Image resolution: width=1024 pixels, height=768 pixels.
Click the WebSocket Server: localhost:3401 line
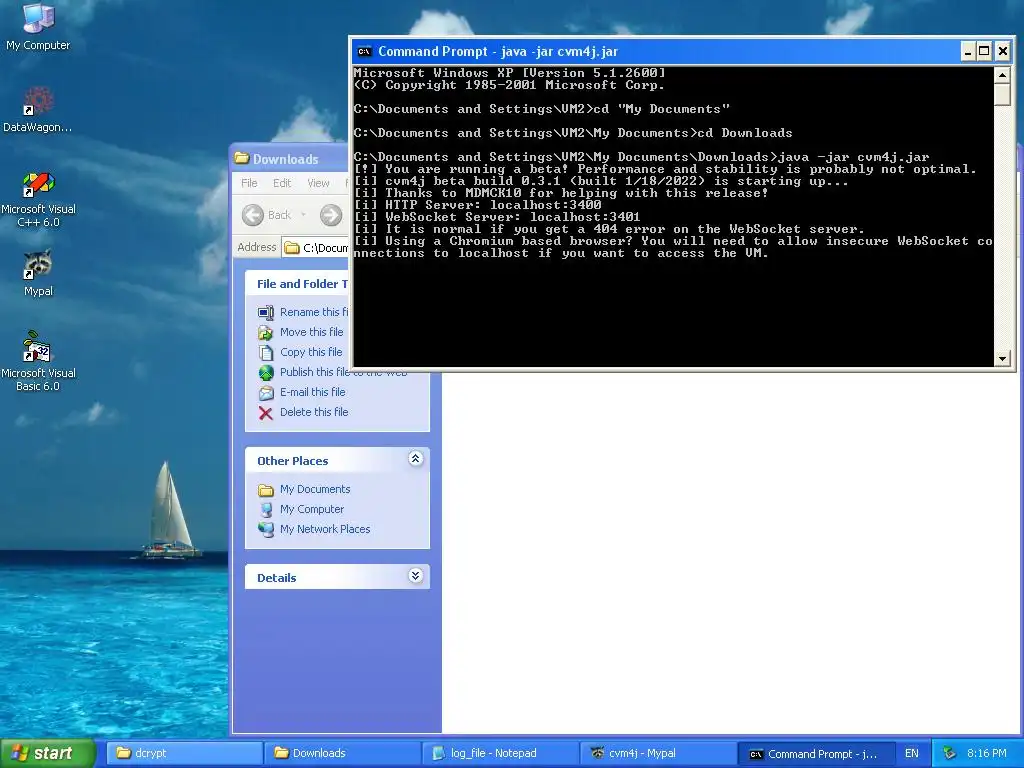[x=497, y=216]
